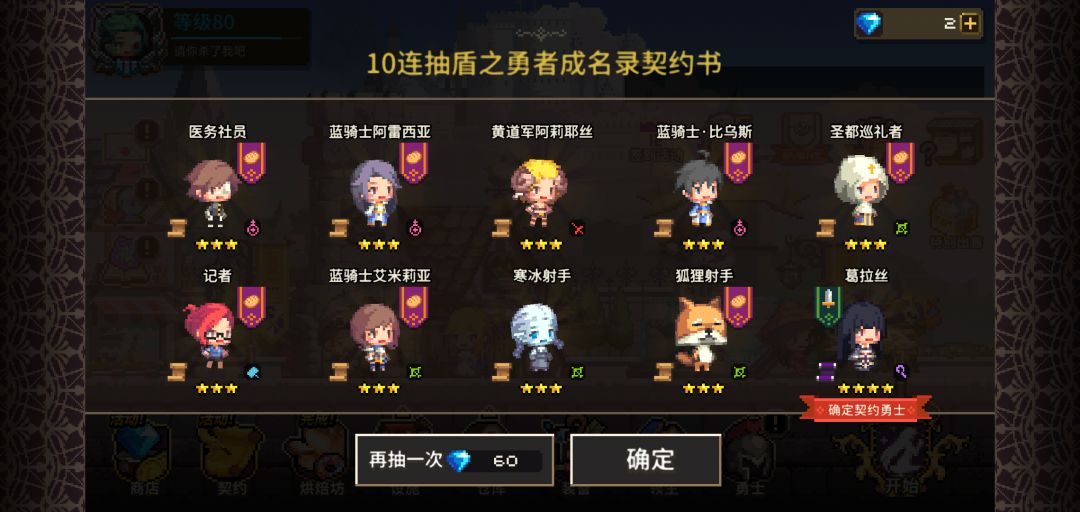This screenshot has height=512, width=1080.
Task: Select the 蓝骑士阿雷西亚 hero sprite
Action: 375,194
